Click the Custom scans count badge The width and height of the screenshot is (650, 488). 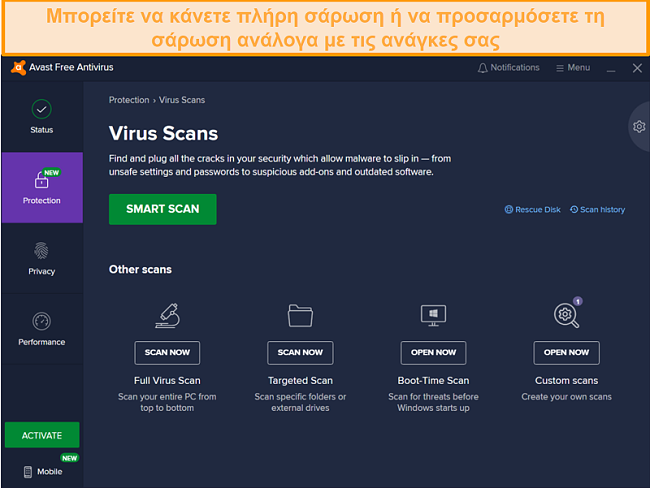pyautogui.click(x=578, y=301)
